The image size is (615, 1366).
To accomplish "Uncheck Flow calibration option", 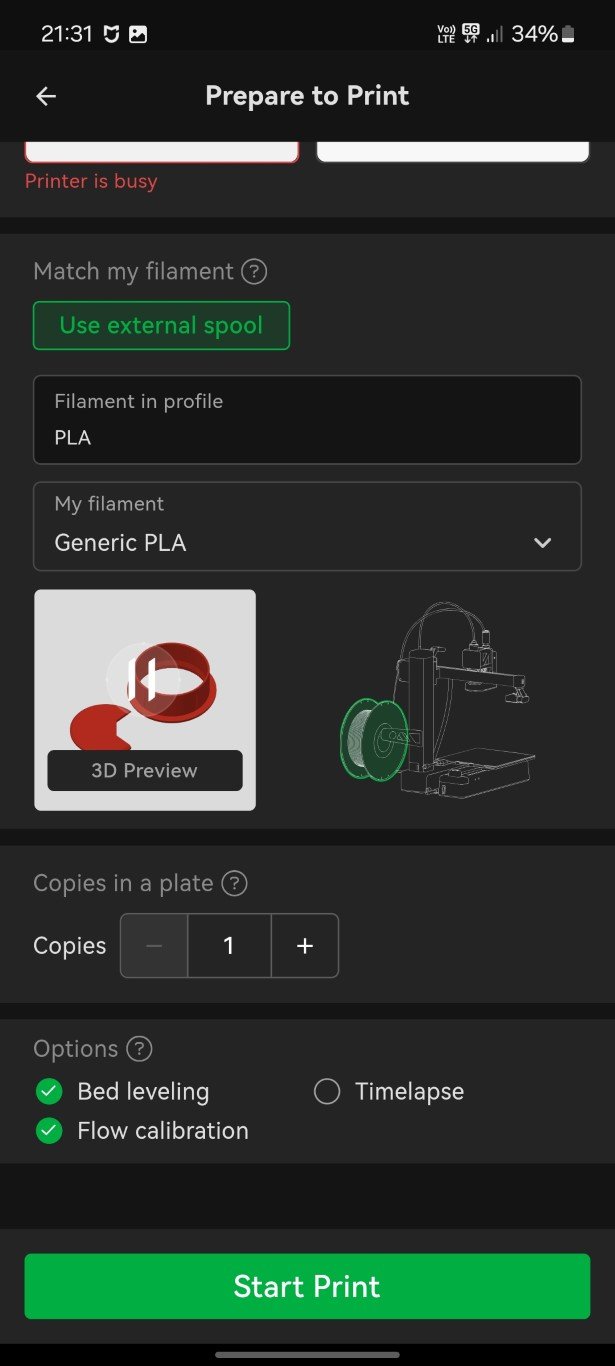I will click(x=49, y=1131).
